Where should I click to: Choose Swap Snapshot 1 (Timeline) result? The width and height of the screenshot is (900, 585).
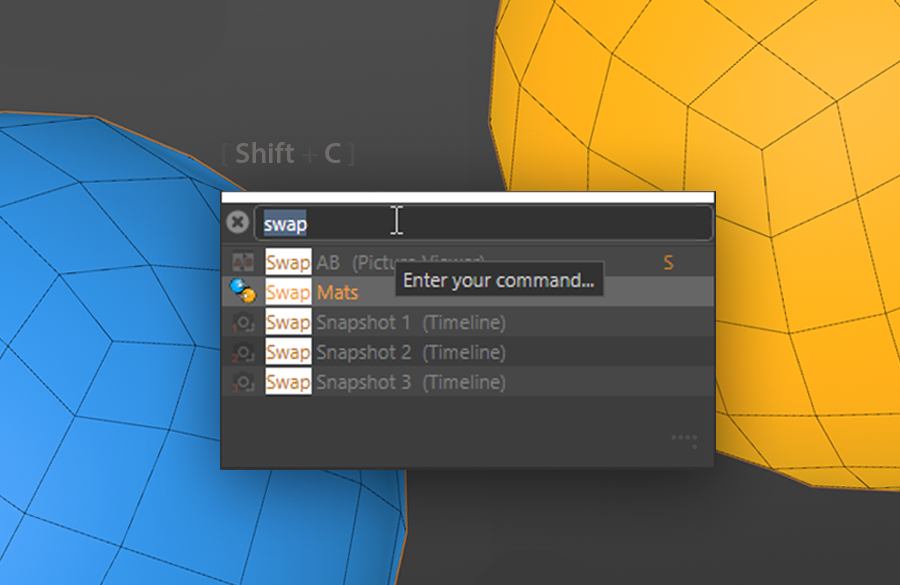coord(468,322)
